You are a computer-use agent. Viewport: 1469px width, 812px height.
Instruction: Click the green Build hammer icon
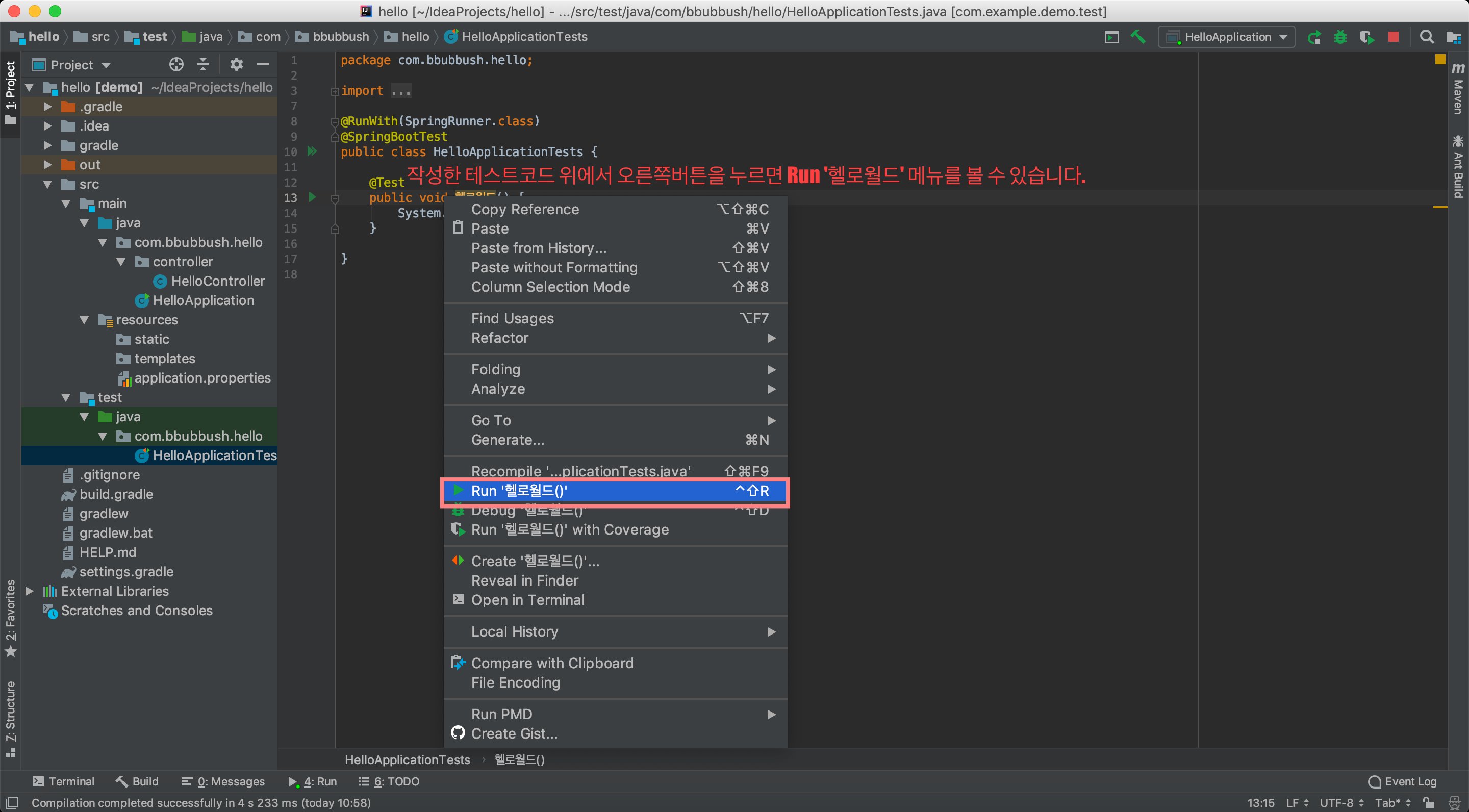tap(1137, 37)
